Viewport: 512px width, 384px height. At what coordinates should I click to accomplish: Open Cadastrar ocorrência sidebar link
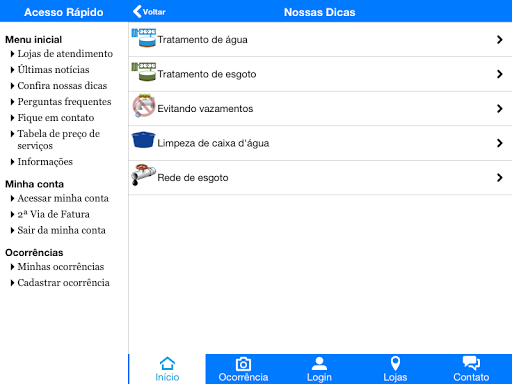point(63,283)
